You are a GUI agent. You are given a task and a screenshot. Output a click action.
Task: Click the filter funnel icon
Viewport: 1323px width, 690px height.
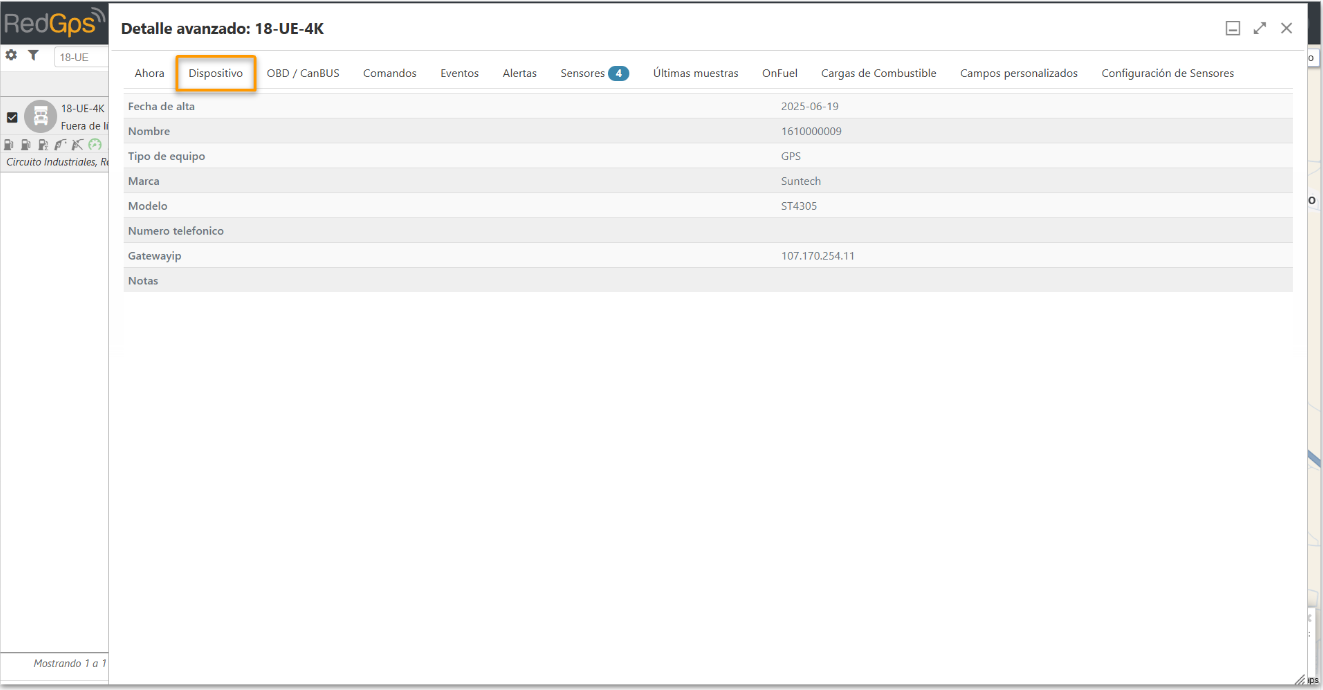[33, 55]
